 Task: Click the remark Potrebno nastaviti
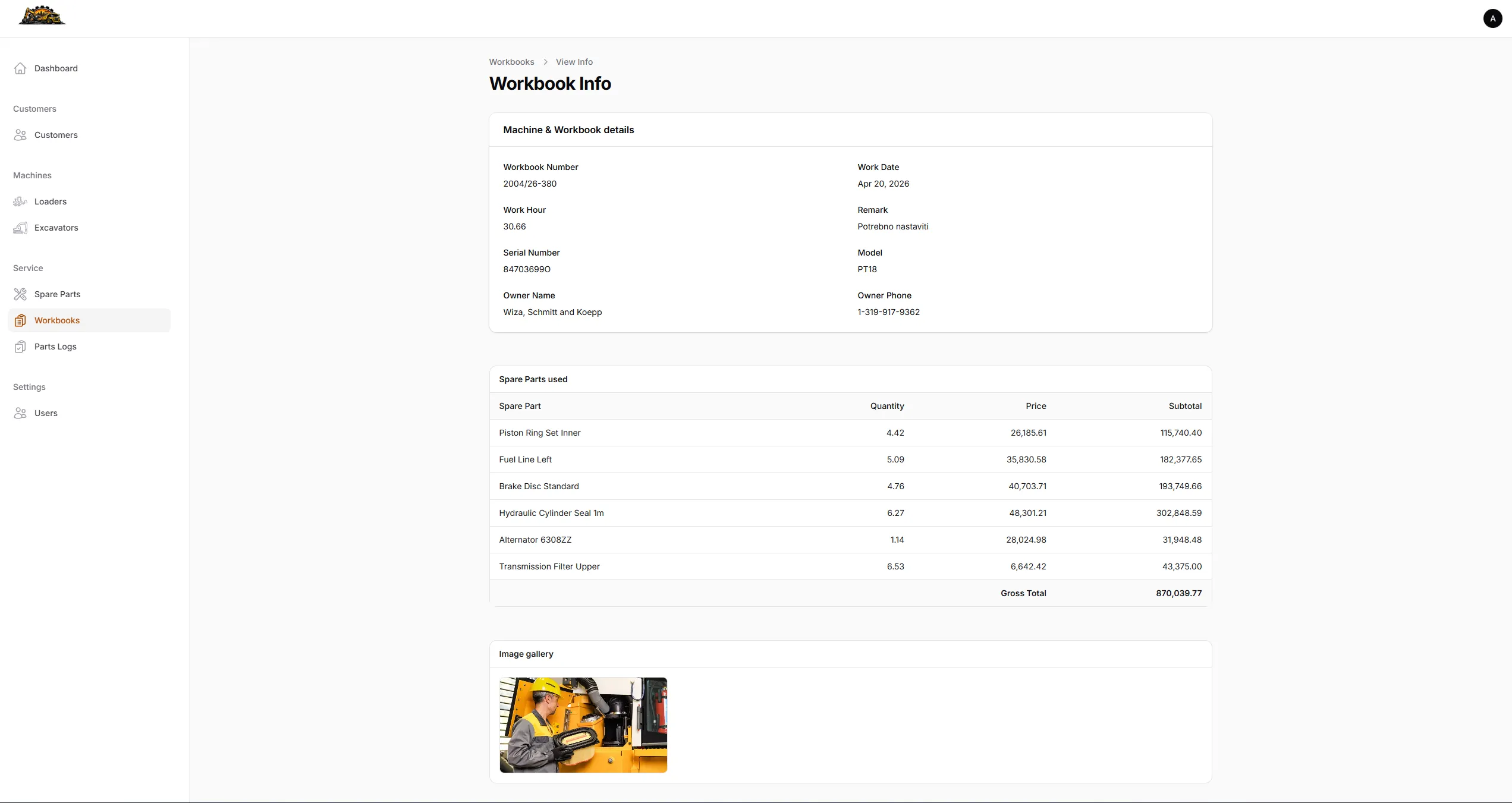(x=892, y=226)
